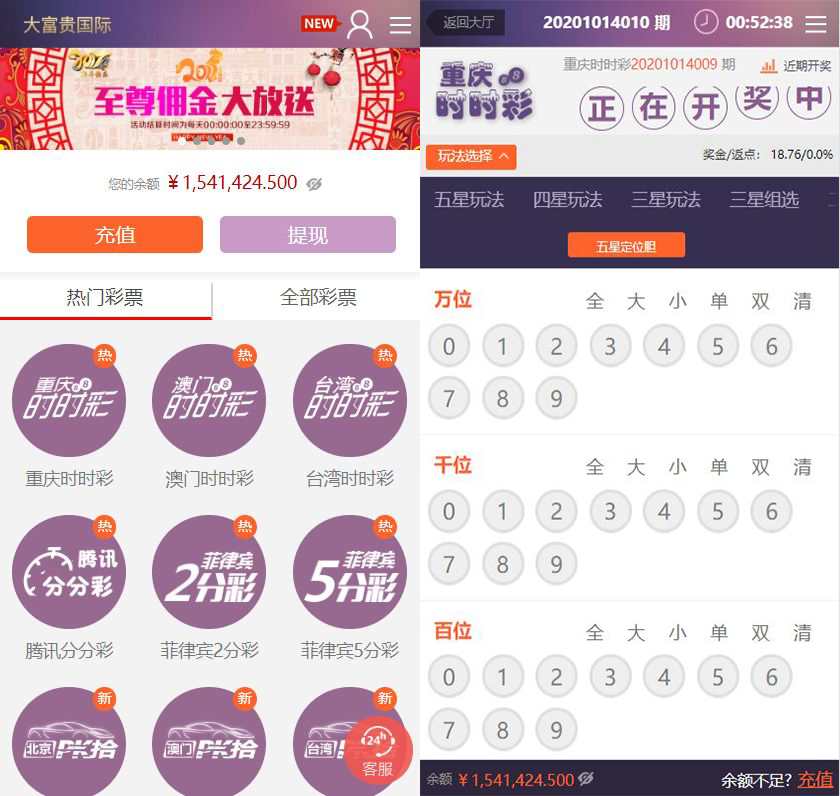The height and width of the screenshot is (796, 840).
Task: Open the 菲律宾5分彩 game icon
Action: (350, 572)
